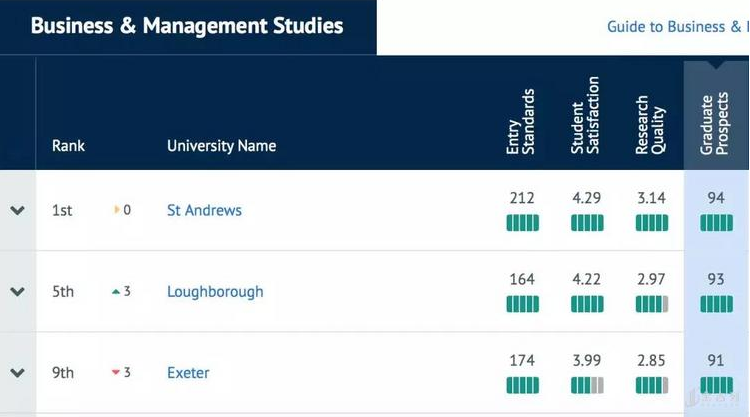Open the Loughborough university link
This screenshot has height=417, width=750.
[215, 292]
